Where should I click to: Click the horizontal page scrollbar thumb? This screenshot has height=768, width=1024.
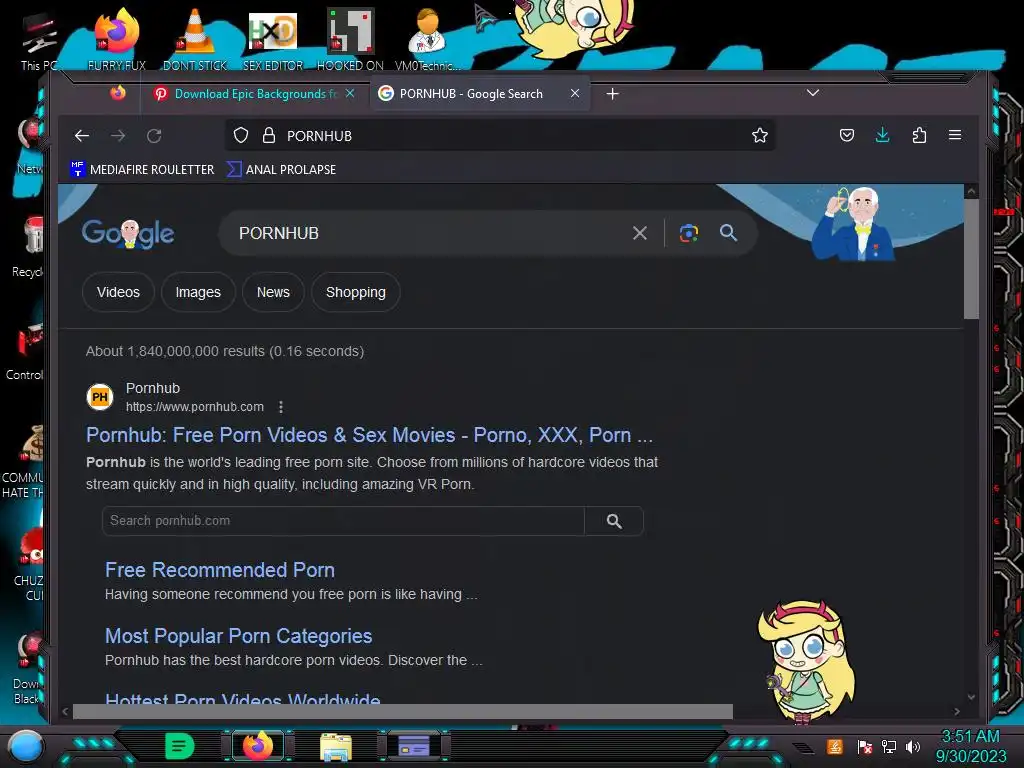pyautogui.click(x=402, y=711)
